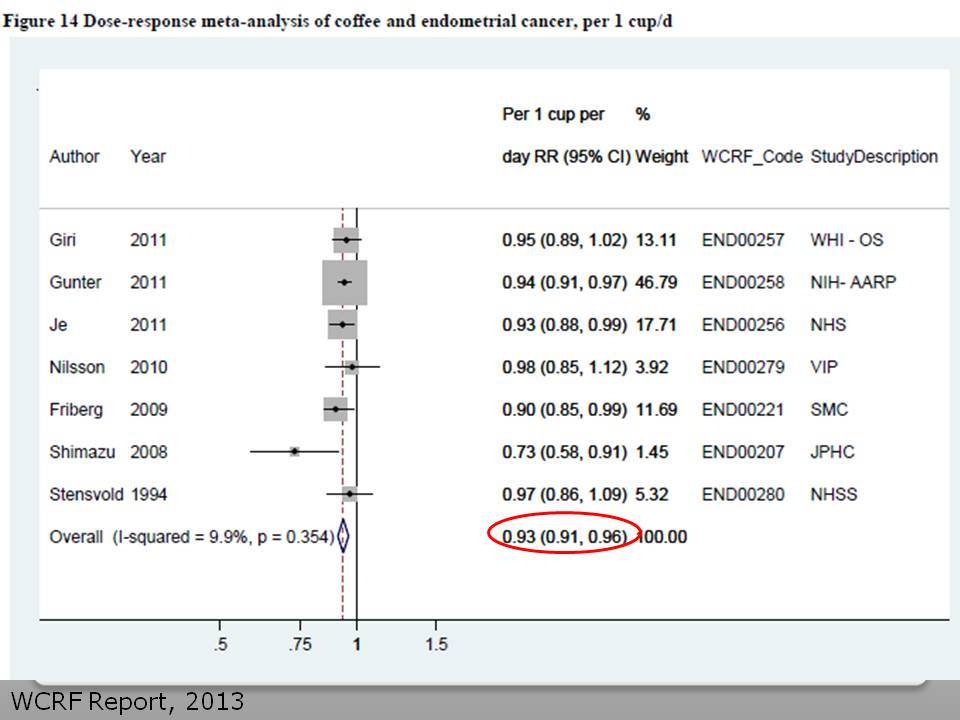
Task: Click study description 'SMC'
Action: [829, 410]
